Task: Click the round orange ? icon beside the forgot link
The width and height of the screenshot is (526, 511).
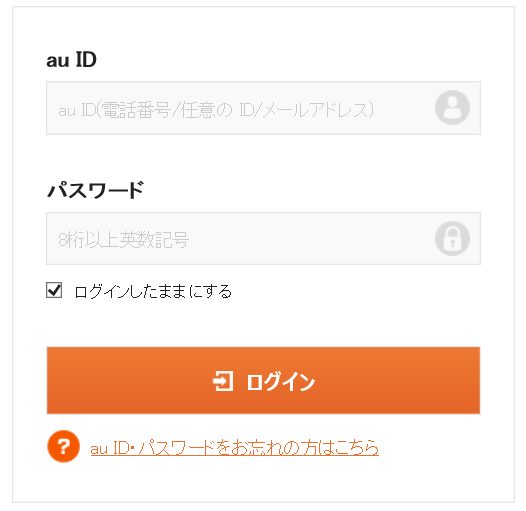Action: pos(64,446)
